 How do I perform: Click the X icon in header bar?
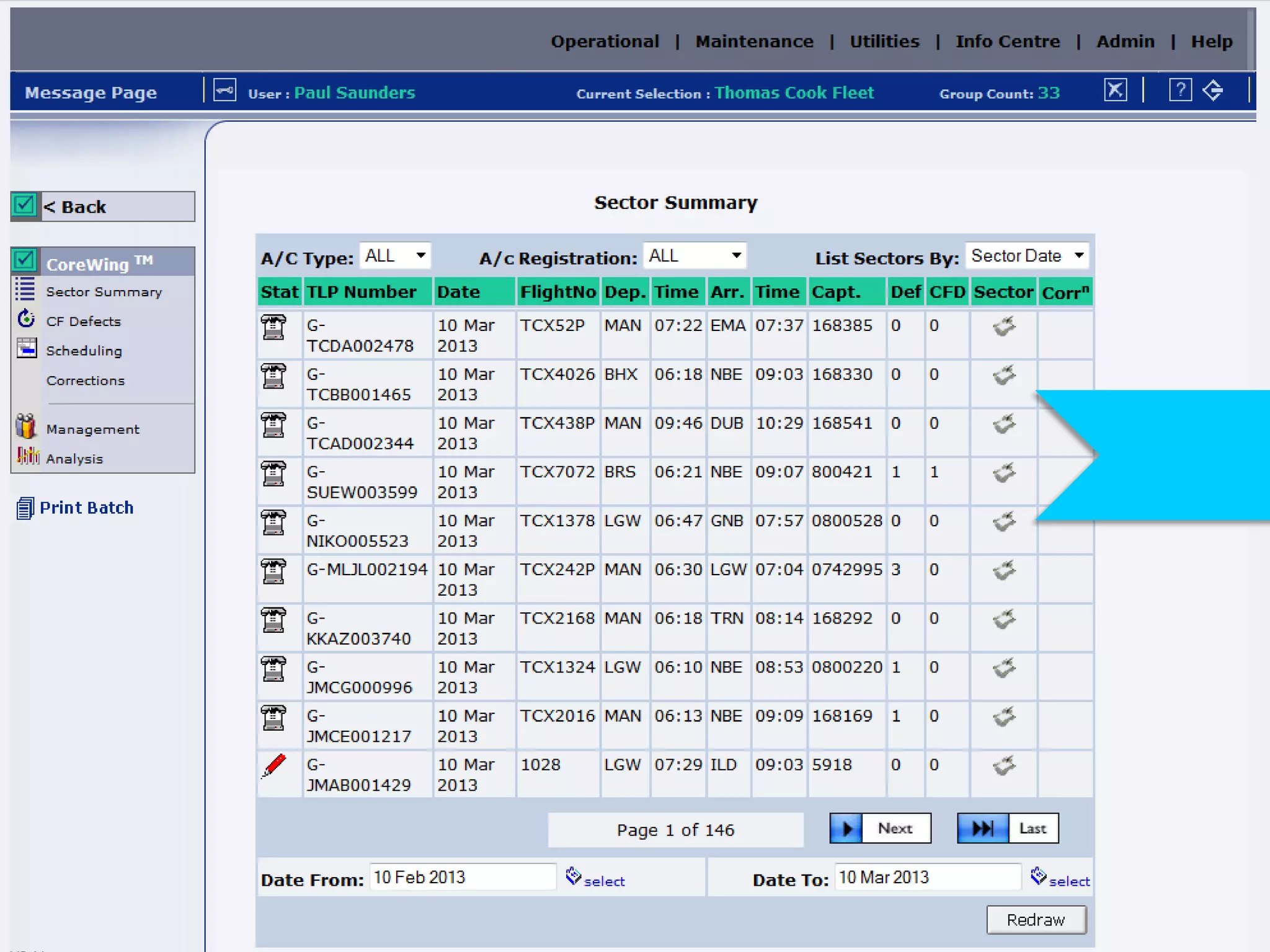(x=1115, y=90)
